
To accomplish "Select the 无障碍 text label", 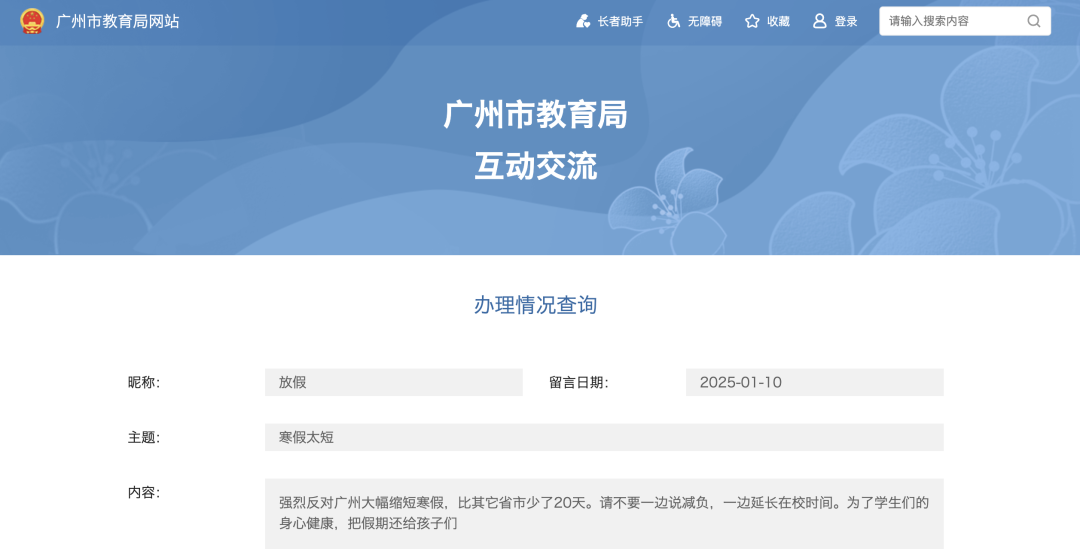I will click(x=704, y=21).
